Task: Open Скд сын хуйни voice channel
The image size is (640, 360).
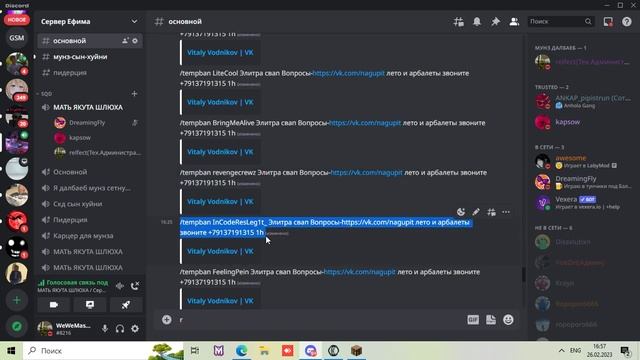Action: click(x=90, y=204)
